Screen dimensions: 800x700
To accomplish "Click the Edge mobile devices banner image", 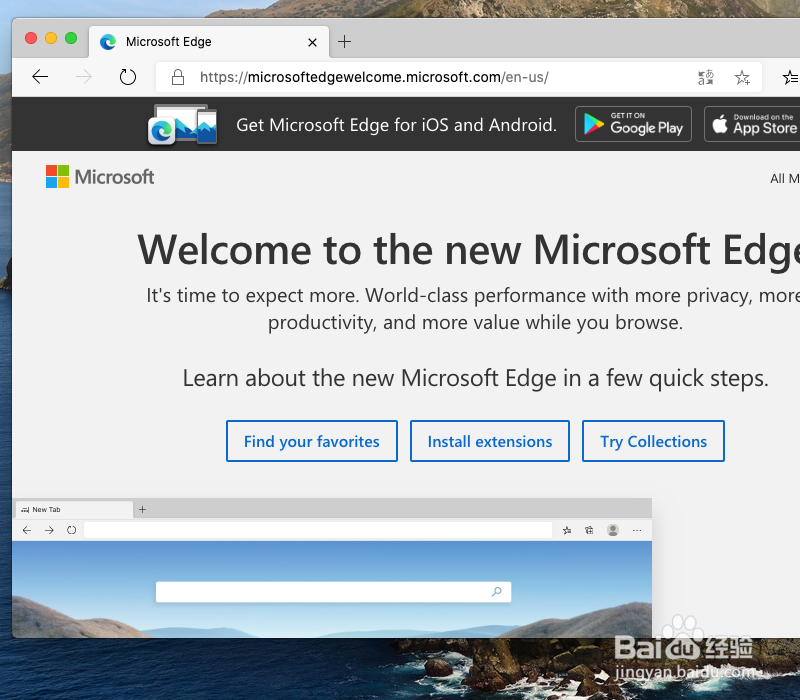I will pos(182,124).
